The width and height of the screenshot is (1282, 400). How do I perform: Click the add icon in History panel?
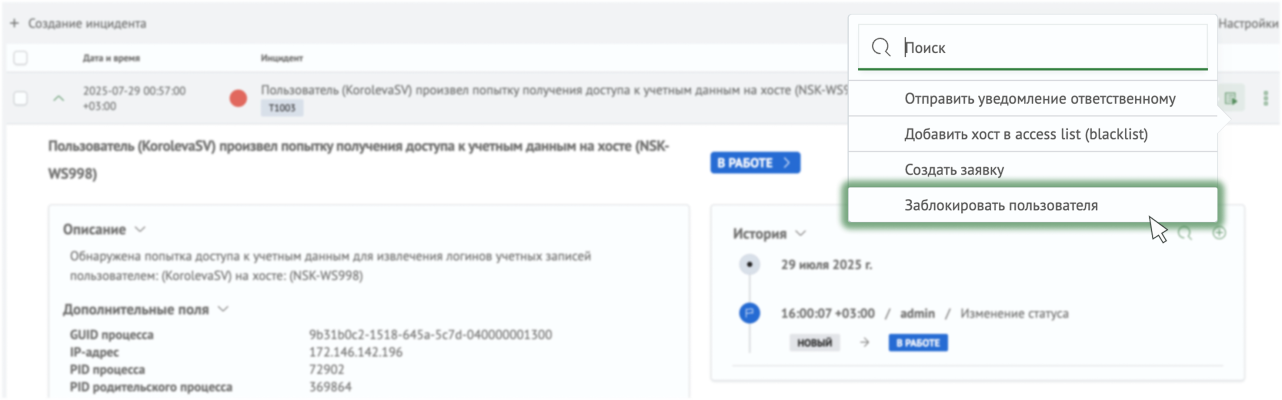1219,234
